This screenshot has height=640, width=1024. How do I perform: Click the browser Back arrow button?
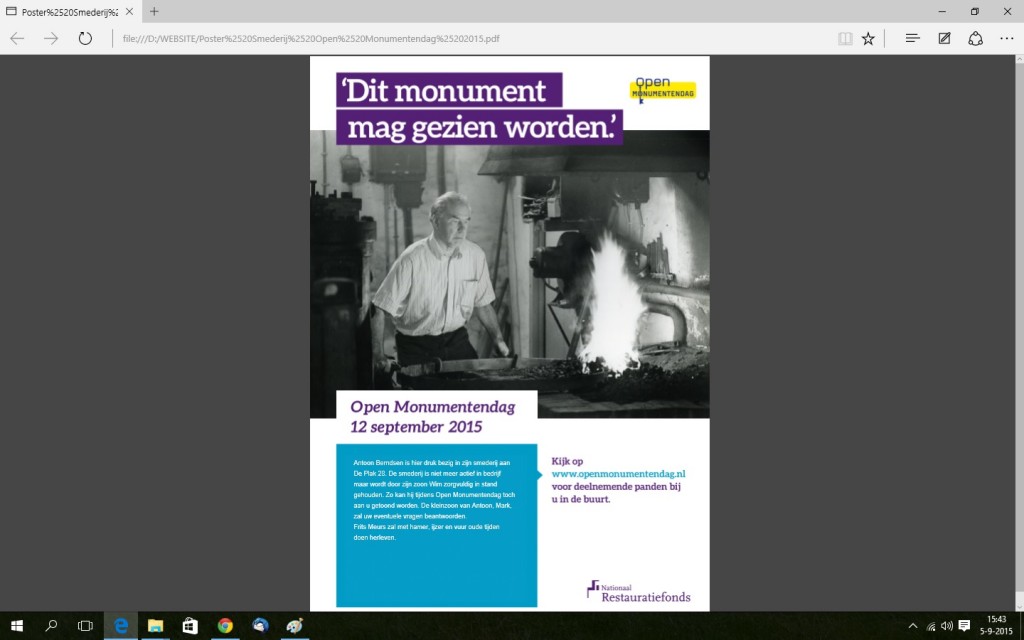point(17,38)
